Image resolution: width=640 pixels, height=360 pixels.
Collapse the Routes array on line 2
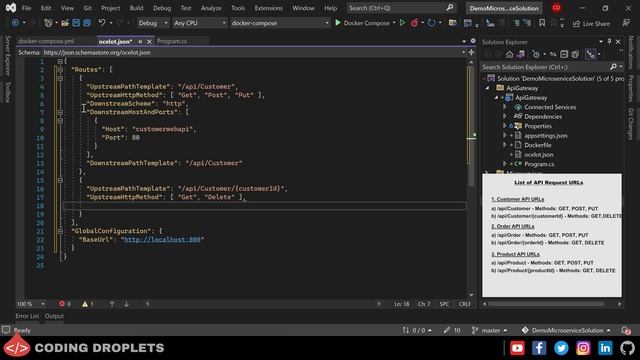[x=60, y=70]
